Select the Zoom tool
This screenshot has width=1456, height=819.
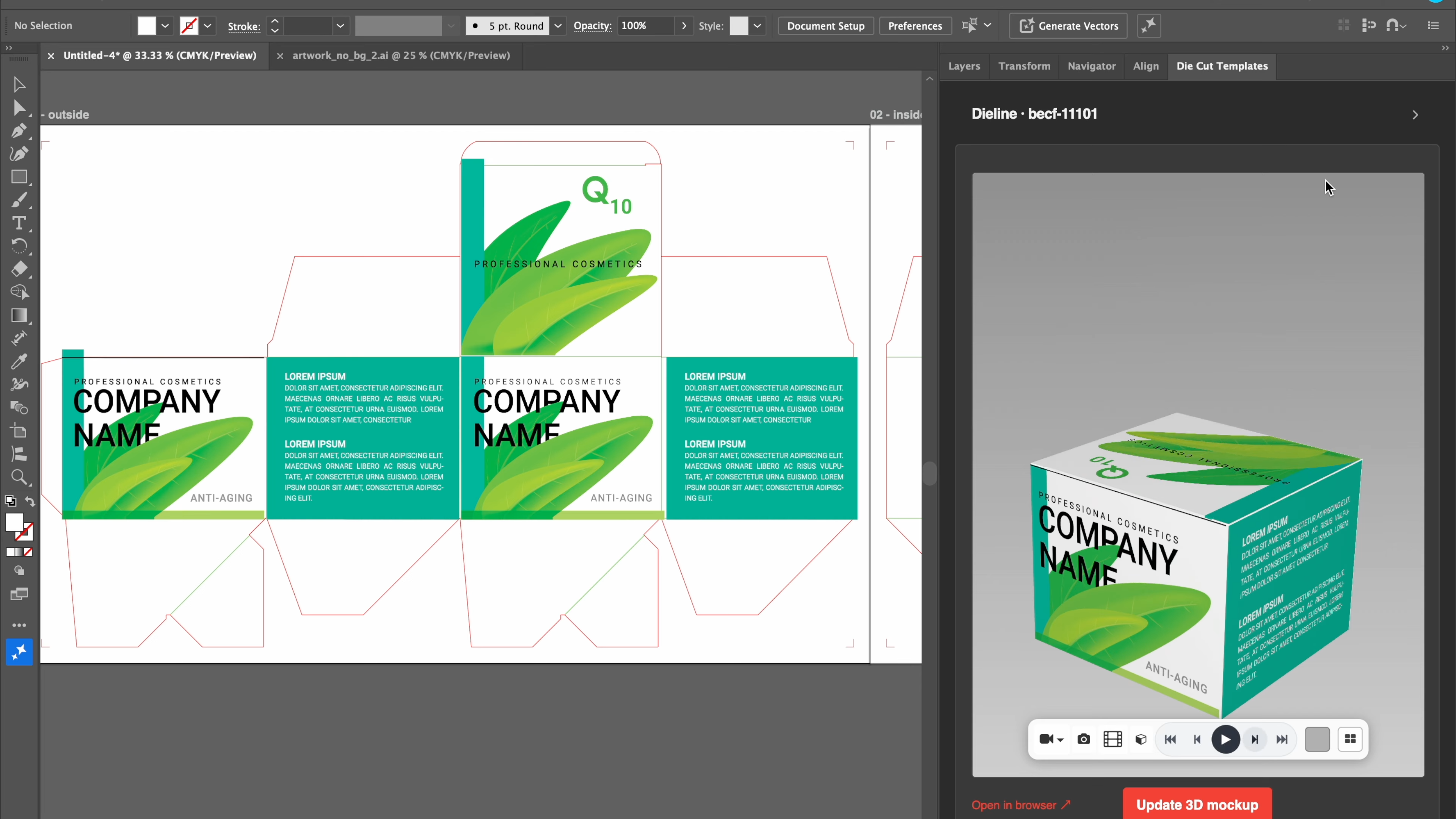point(19,478)
